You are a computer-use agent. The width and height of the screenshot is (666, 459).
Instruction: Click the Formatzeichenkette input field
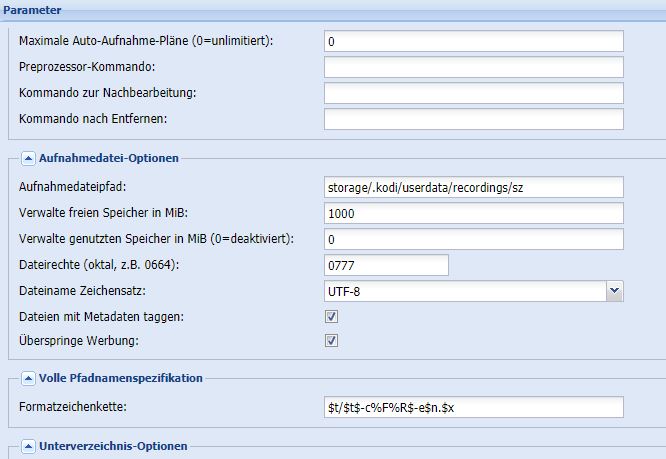click(474, 407)
